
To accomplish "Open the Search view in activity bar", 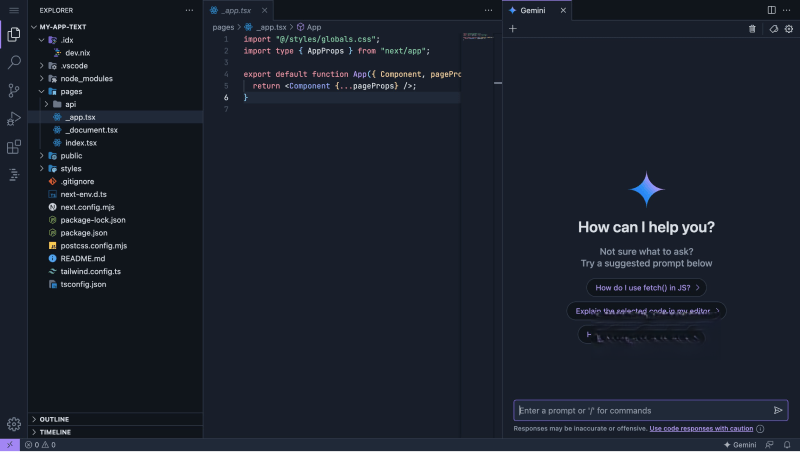I will pyautogui.click(x=14, y=62).
